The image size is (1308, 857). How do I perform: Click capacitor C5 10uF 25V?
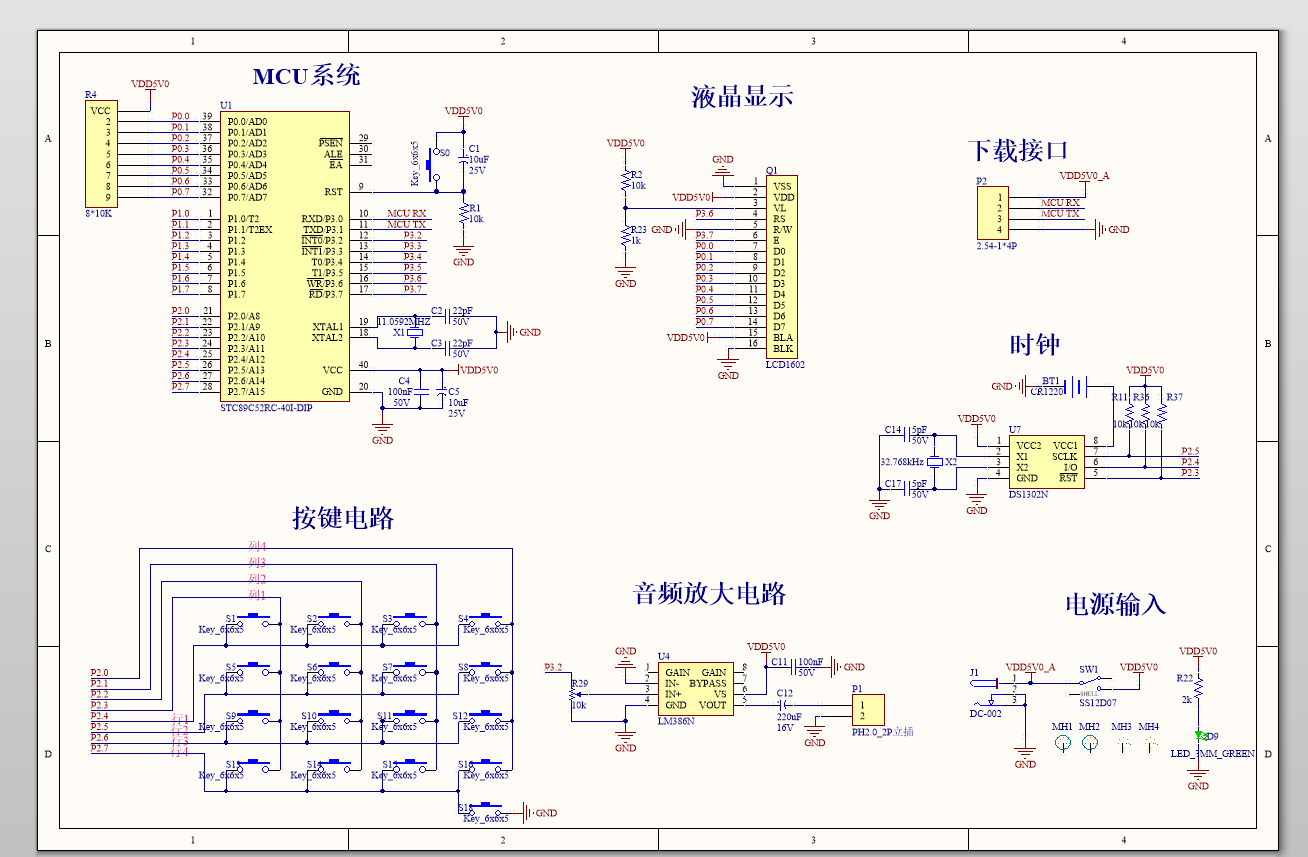[441, 391]
